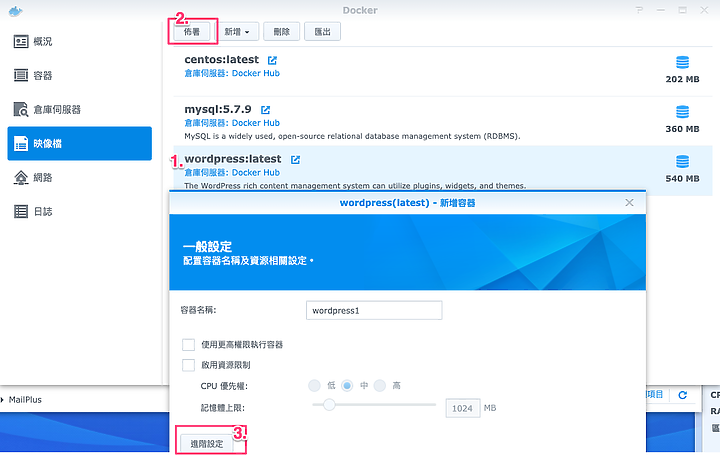Viewport: 720px width, 455px height.
Task: Click the 1024 MB memory input field
Action: pyautogui.click(x=463, y=408)
